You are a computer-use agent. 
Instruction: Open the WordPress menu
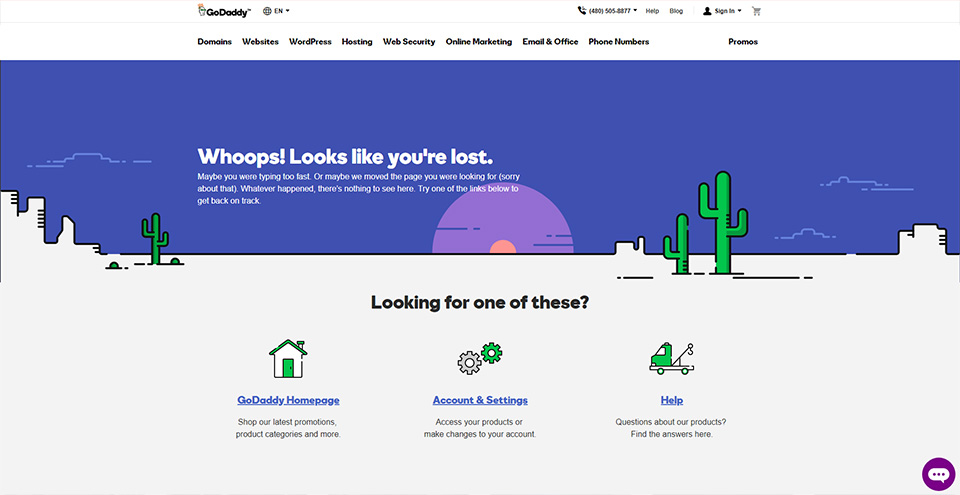click(310, 42)
